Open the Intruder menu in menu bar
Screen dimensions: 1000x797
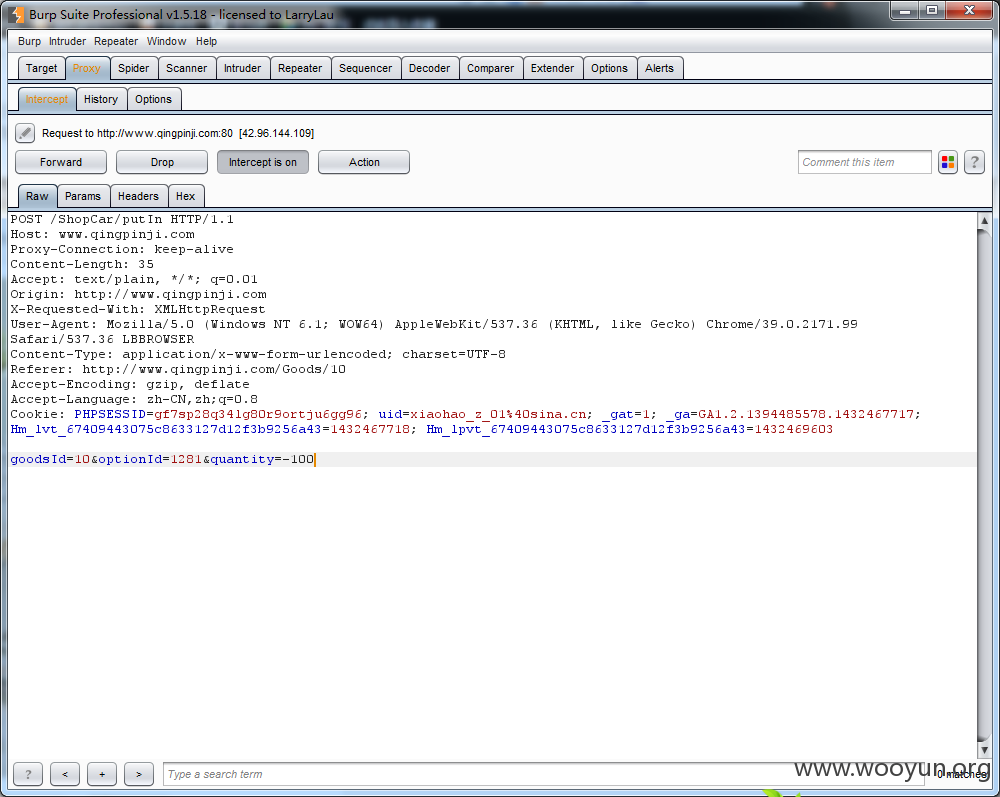point(67,41)
